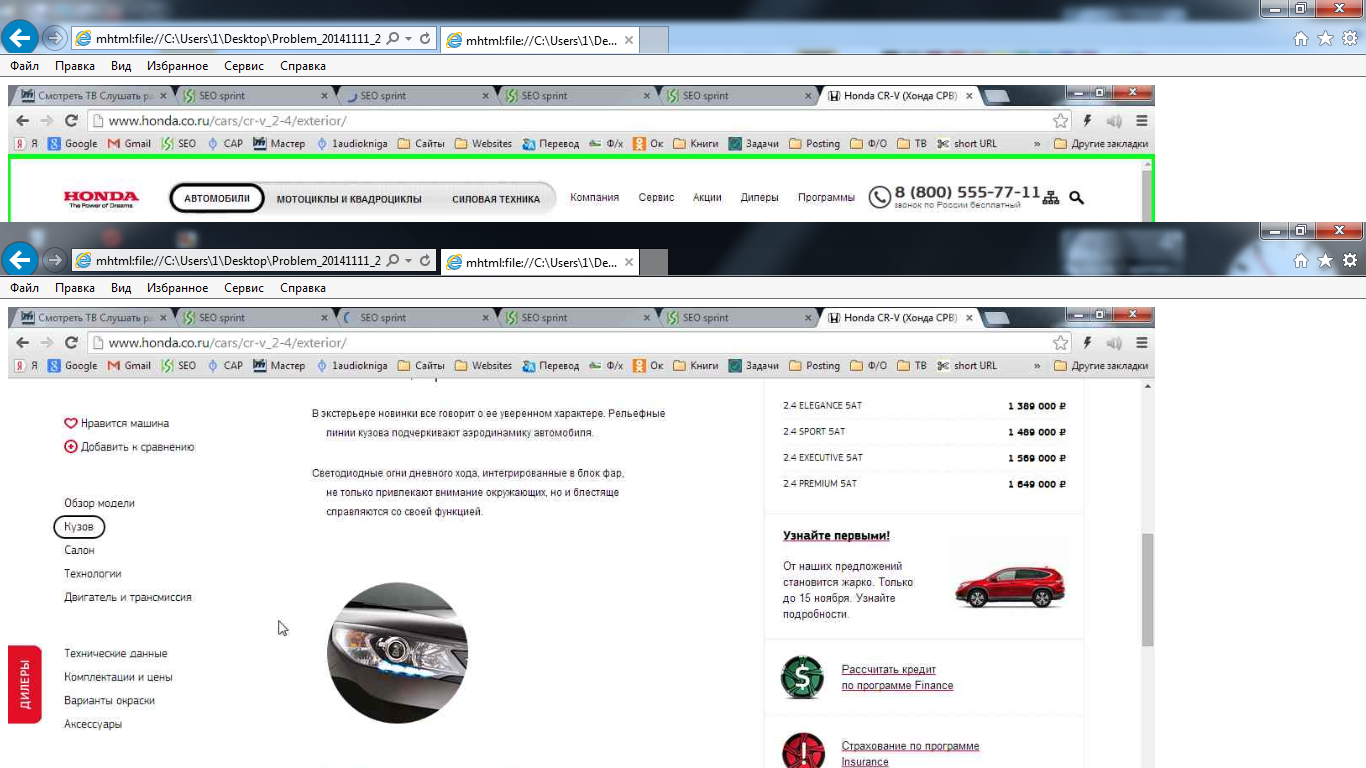Open the Акции link in Honda header

[x=707, y=198]
